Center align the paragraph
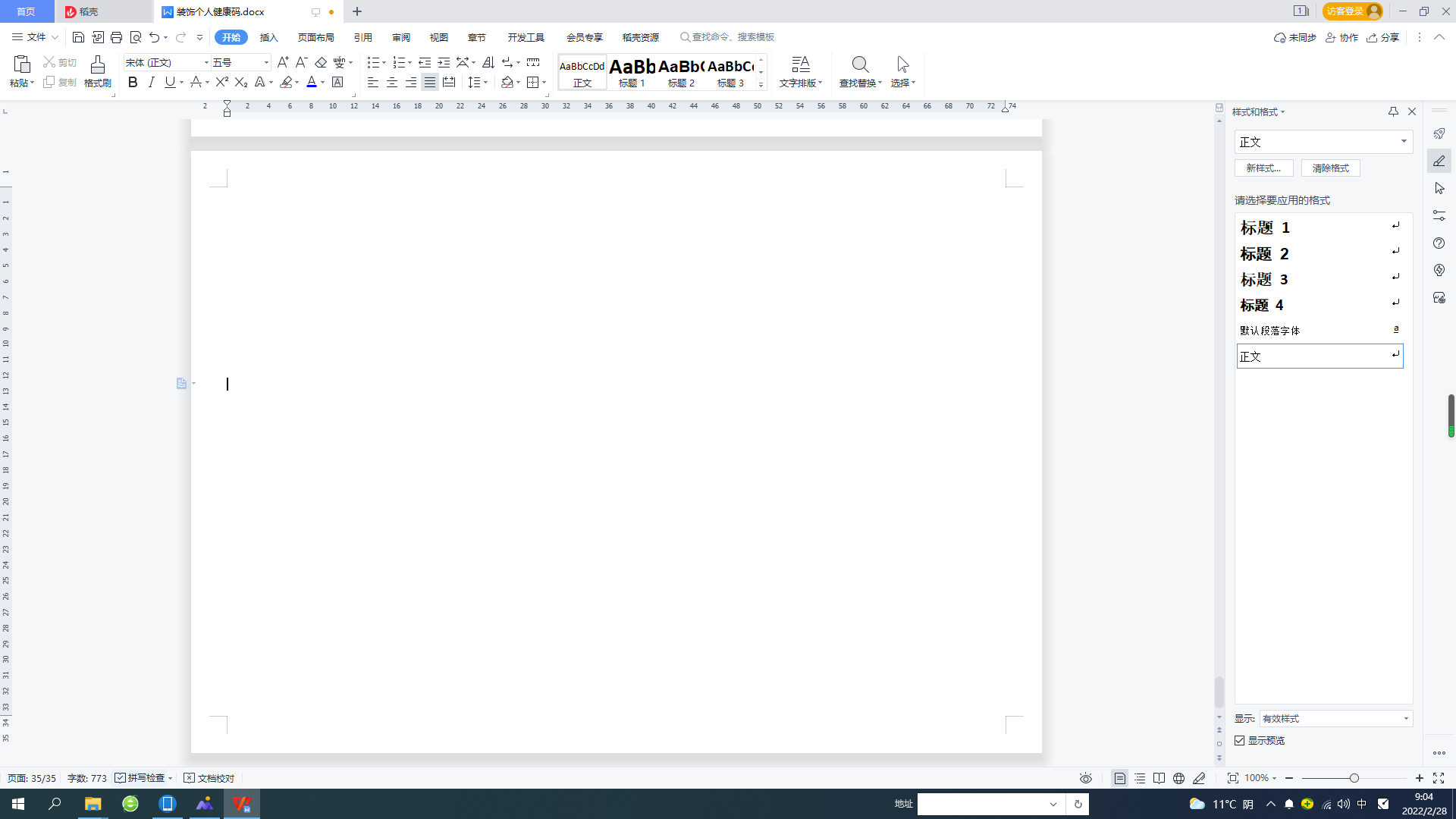This screenshot has height=819, width=1456. coord(392,82)
